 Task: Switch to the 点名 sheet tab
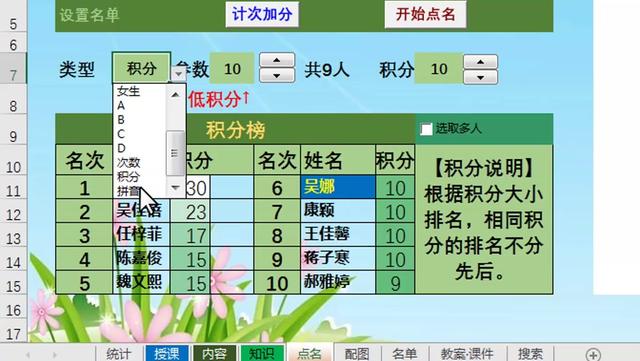(310, 354)
